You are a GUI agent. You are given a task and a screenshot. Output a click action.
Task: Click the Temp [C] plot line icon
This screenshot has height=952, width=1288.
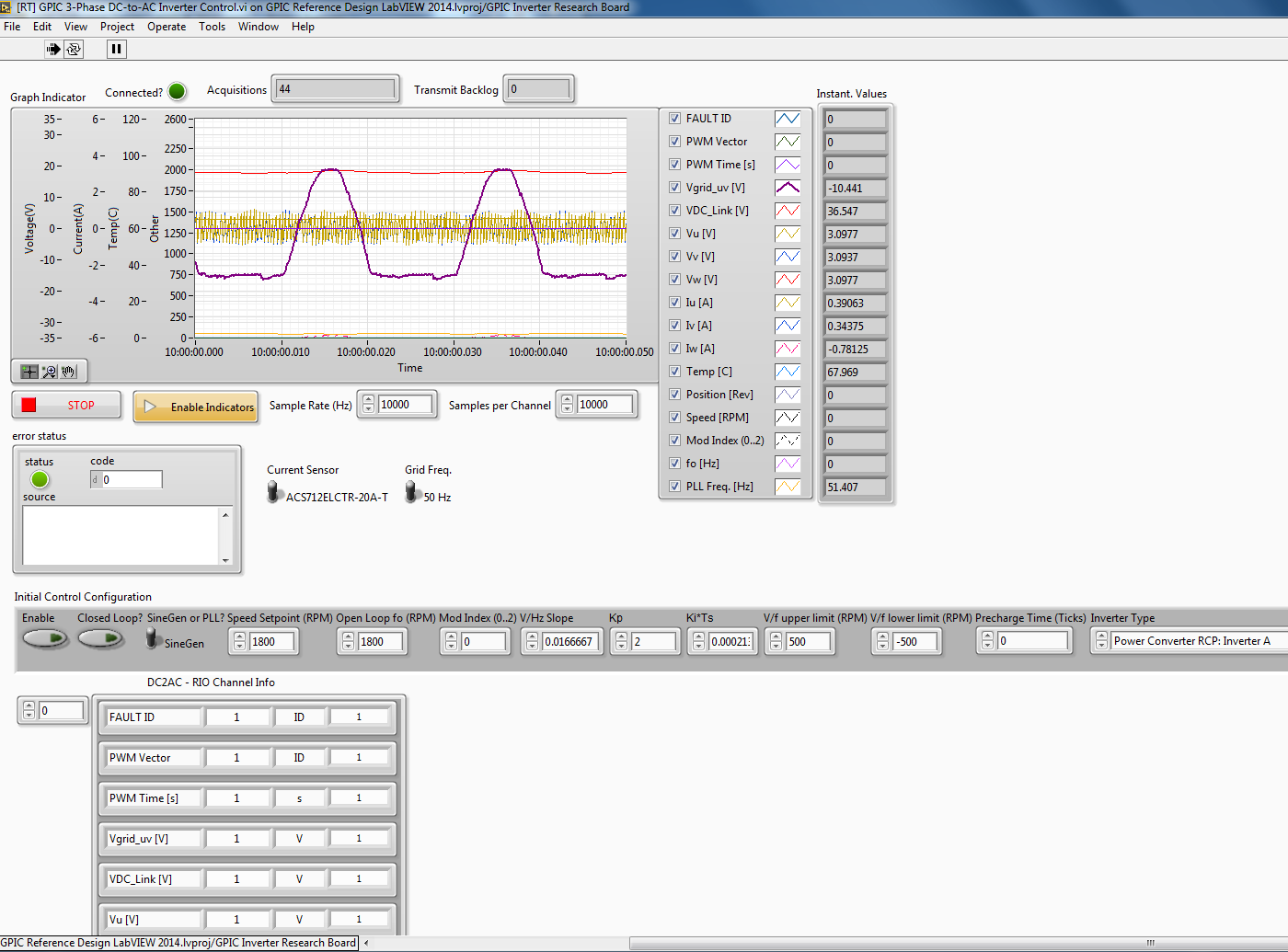pos(788,372)
